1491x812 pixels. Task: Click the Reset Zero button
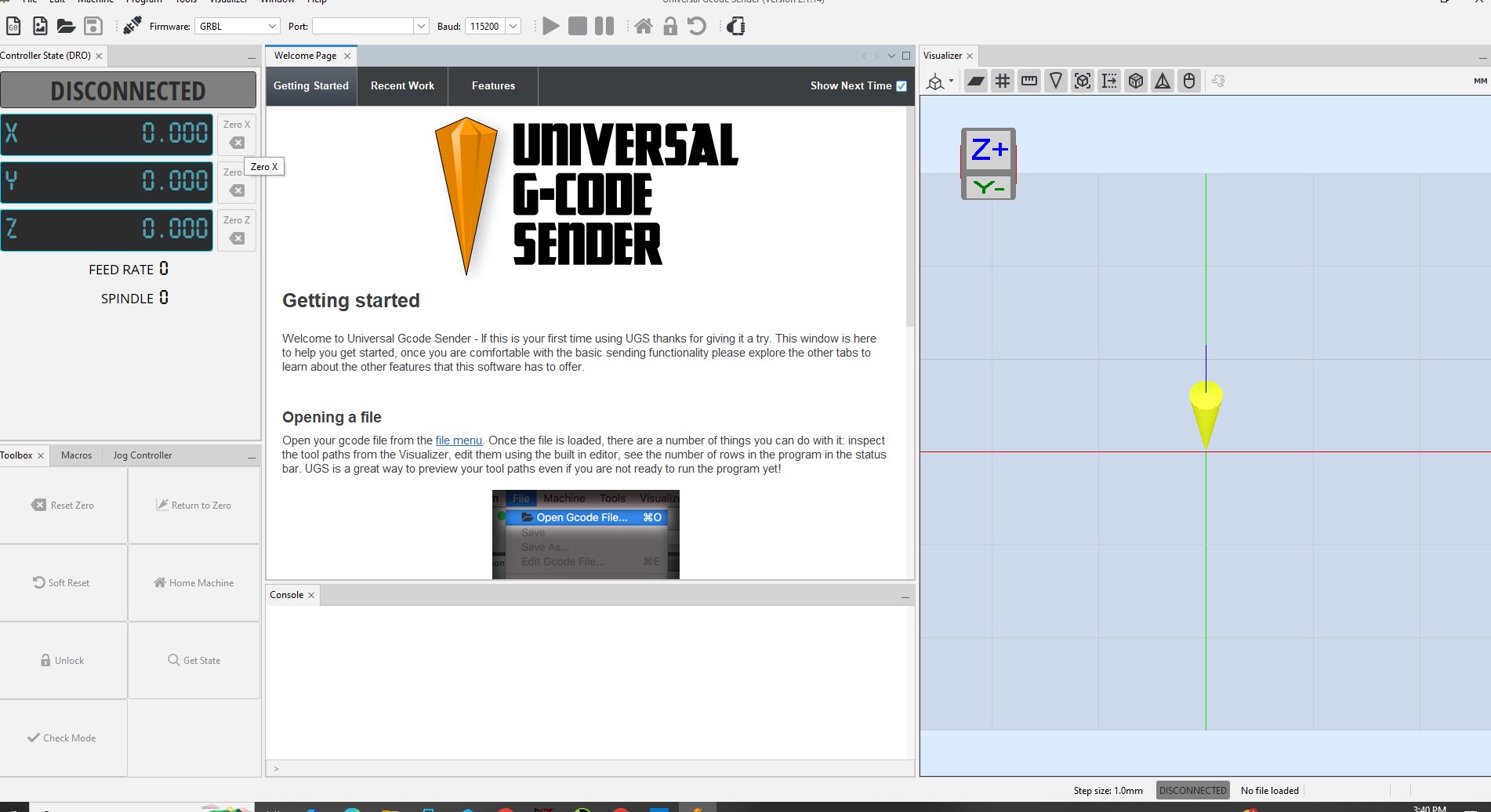point(63,506)
